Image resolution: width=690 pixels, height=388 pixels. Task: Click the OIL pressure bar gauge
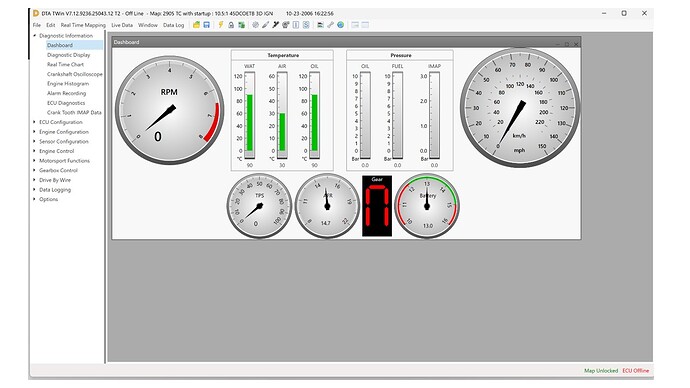pos(365,115)
